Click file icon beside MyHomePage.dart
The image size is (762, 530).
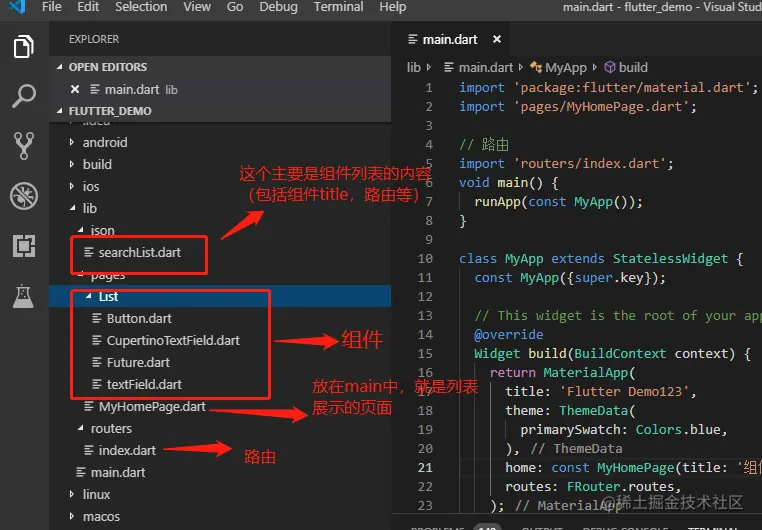[x=88, y=406]
